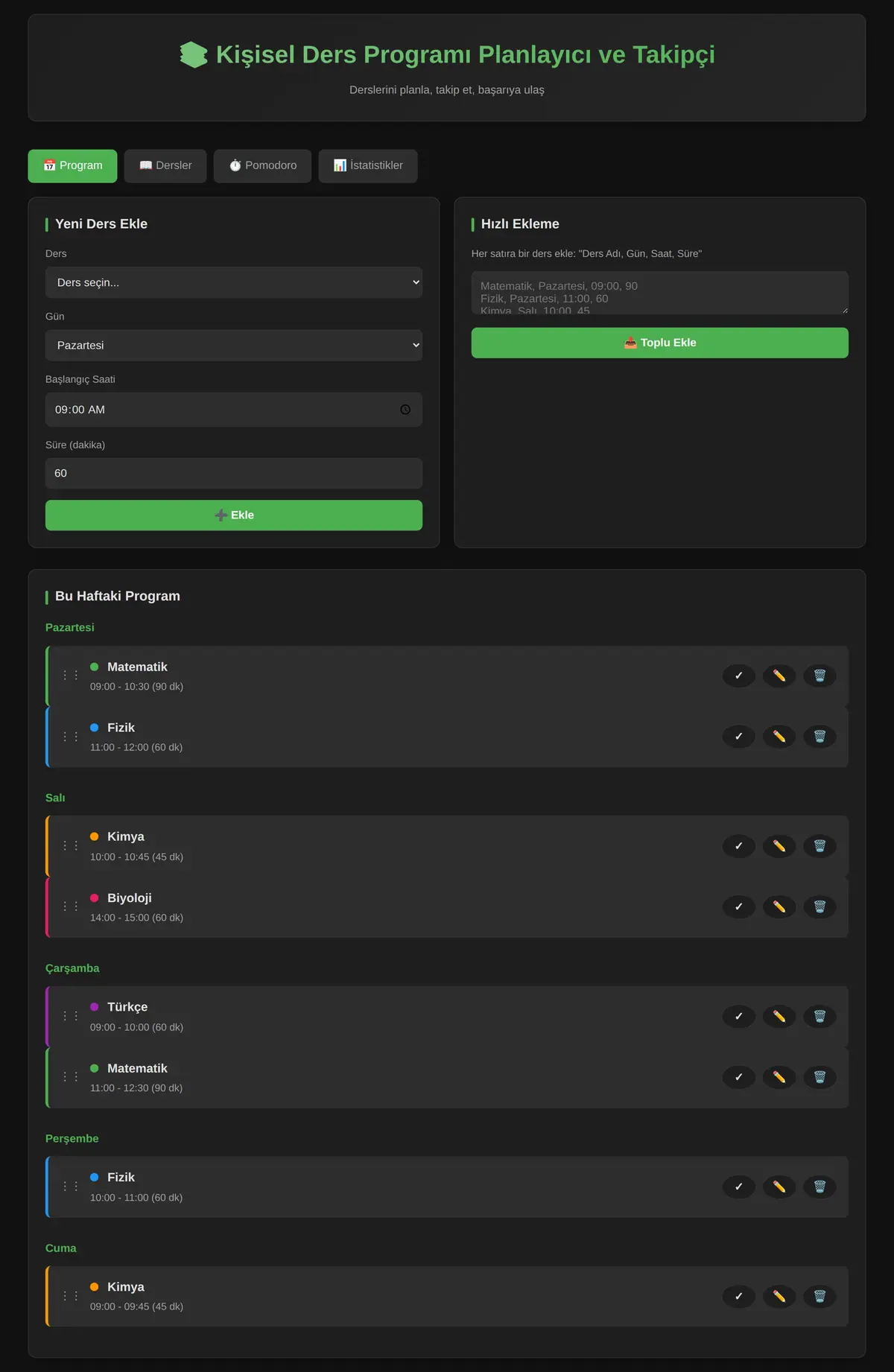Click the Toplu Ekle button
The image size is (894, 1372).
pos(660,343)
